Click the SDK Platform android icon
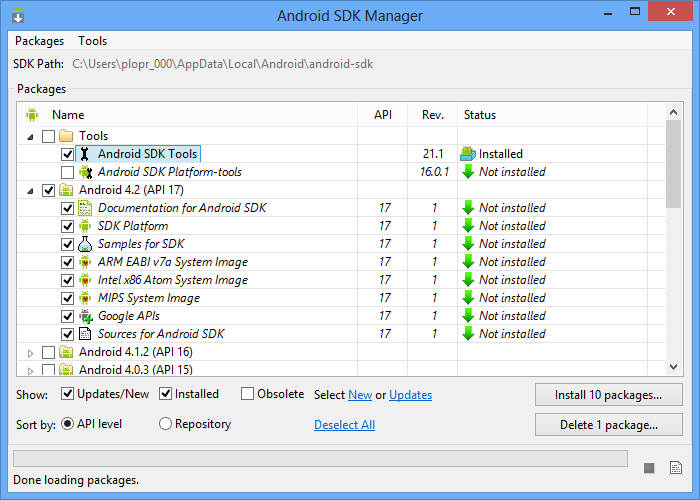 coord(85,226)
